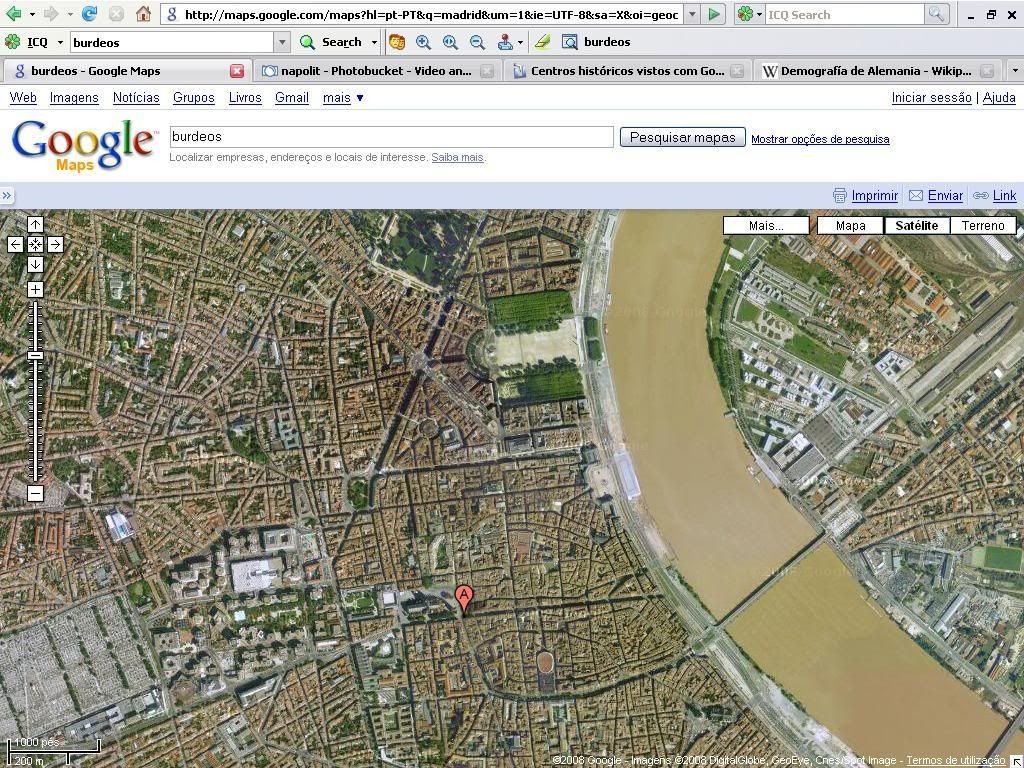Image resolution: width=1024 pixels, height=768 pixels.
Task: Click the red A location marker
Action: [x=464, y=598]
